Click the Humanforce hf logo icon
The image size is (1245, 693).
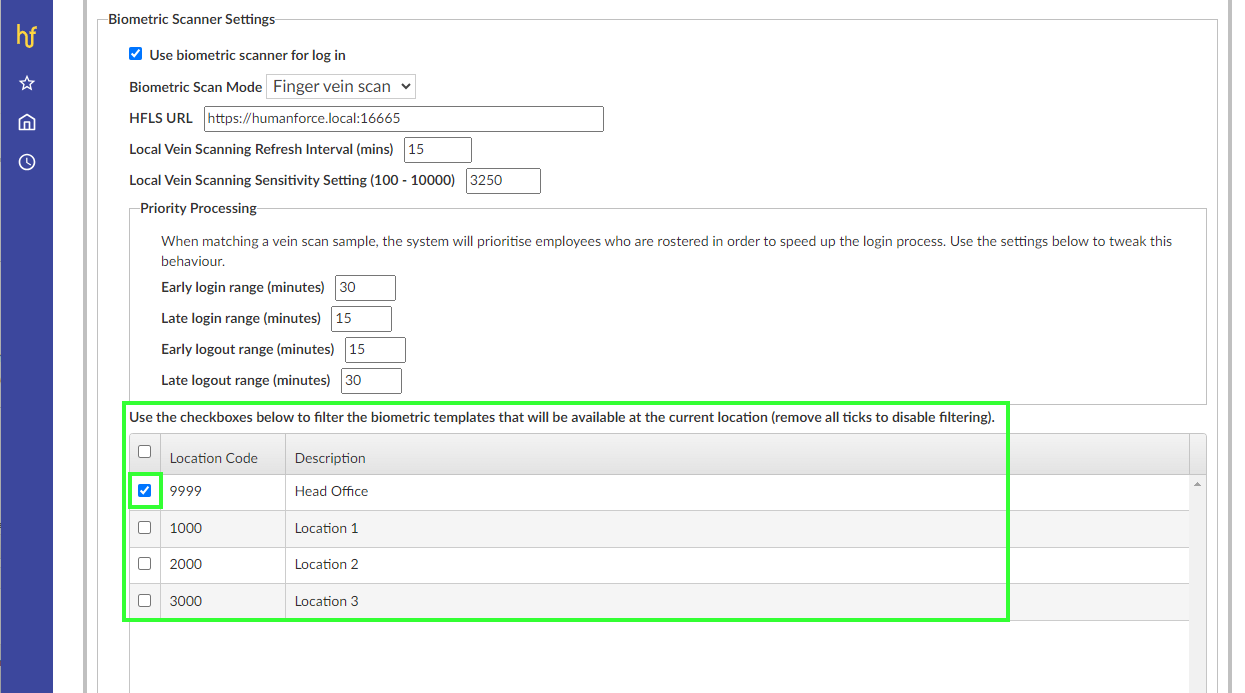pos(27,37)
